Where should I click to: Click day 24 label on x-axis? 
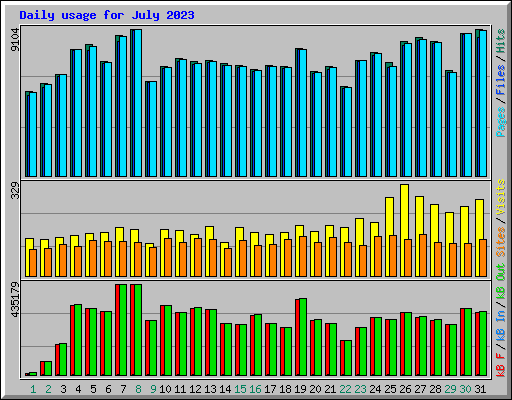point(375,389)
